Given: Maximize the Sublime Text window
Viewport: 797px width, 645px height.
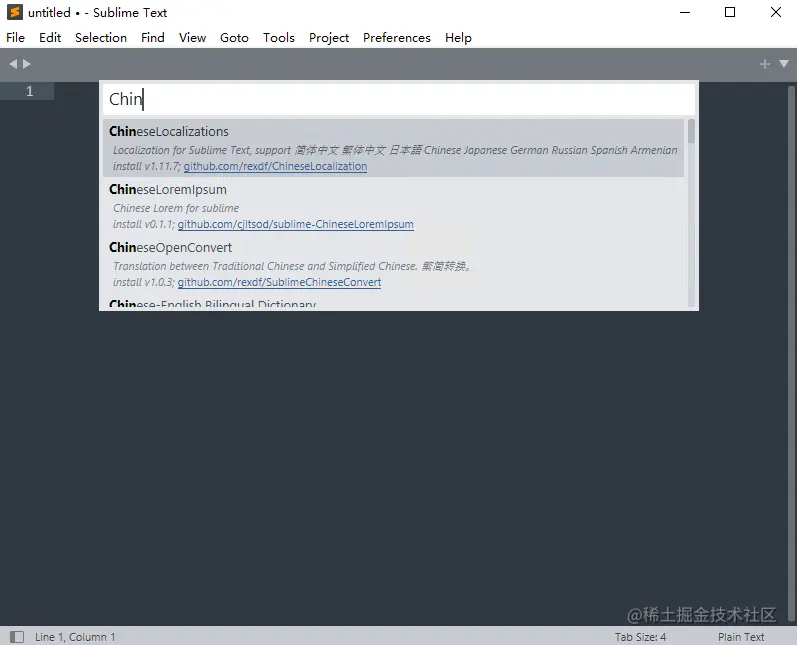Looking at the screenshot, I should (730, 12).
